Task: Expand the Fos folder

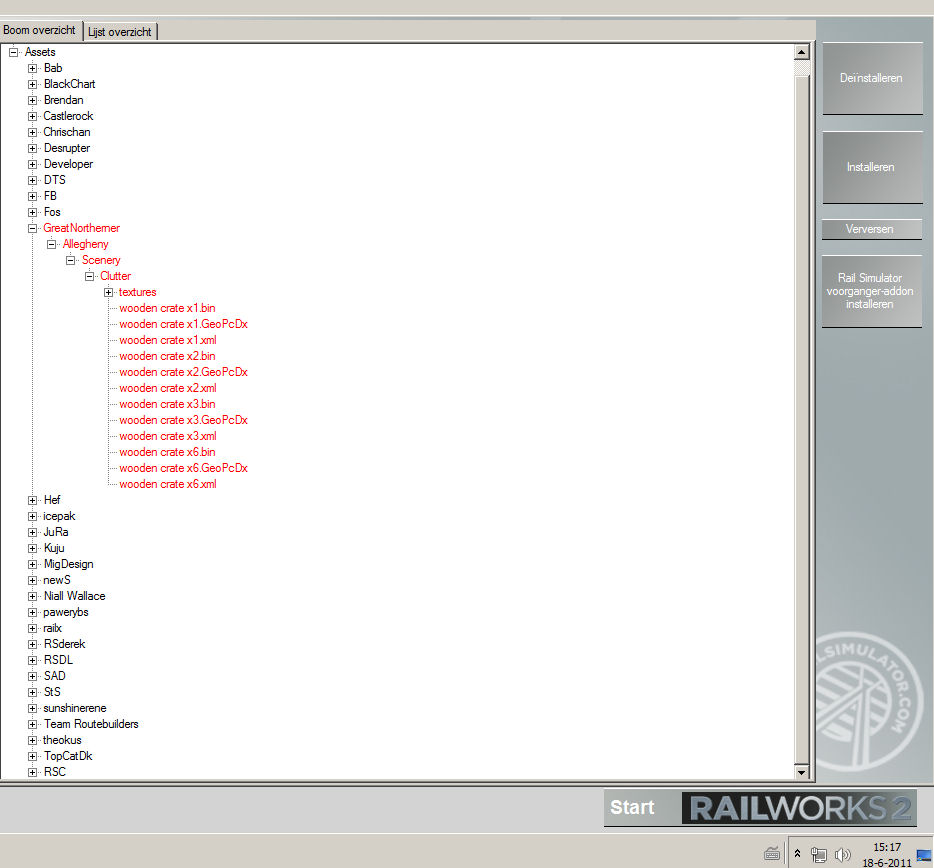Action: click(x=32, y=213)
